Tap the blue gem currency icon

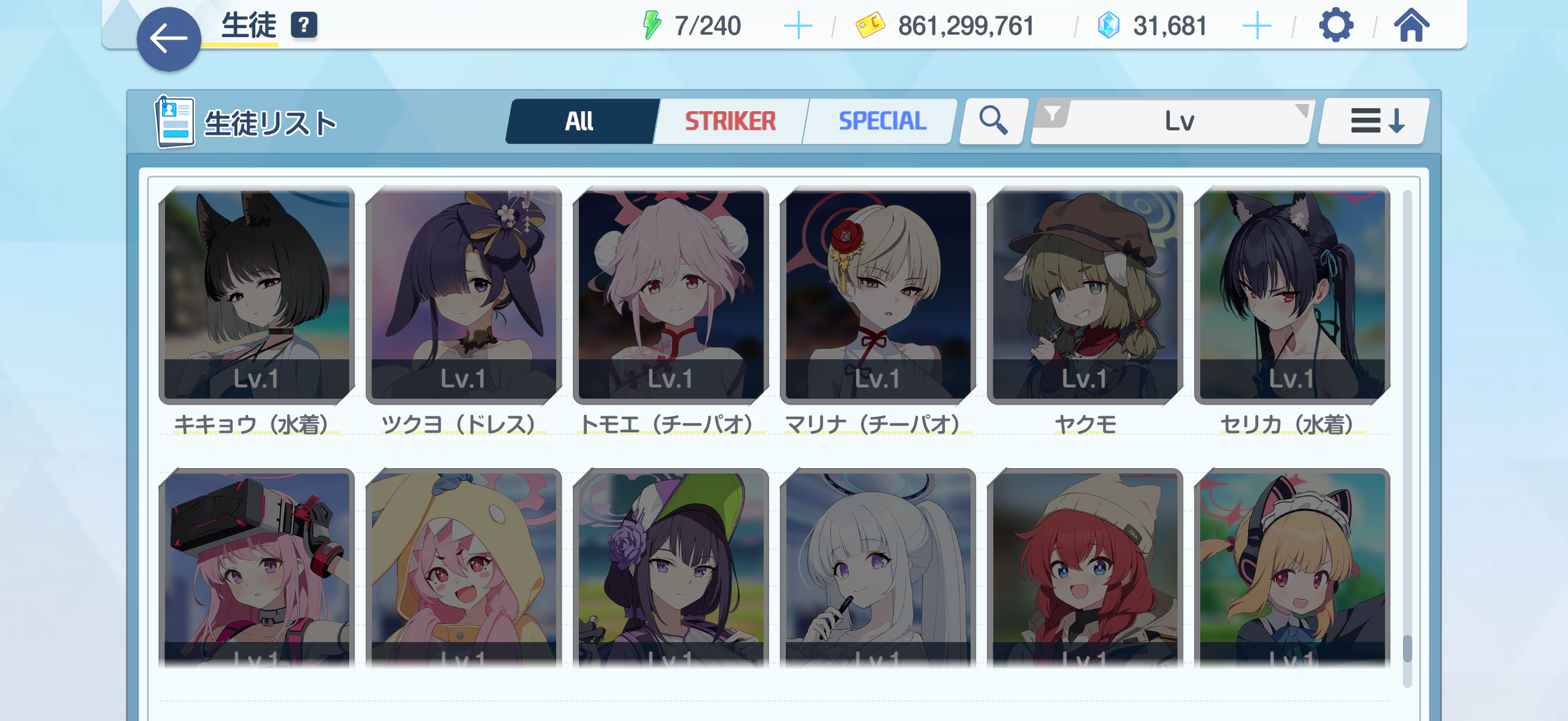coord(1108,26)
